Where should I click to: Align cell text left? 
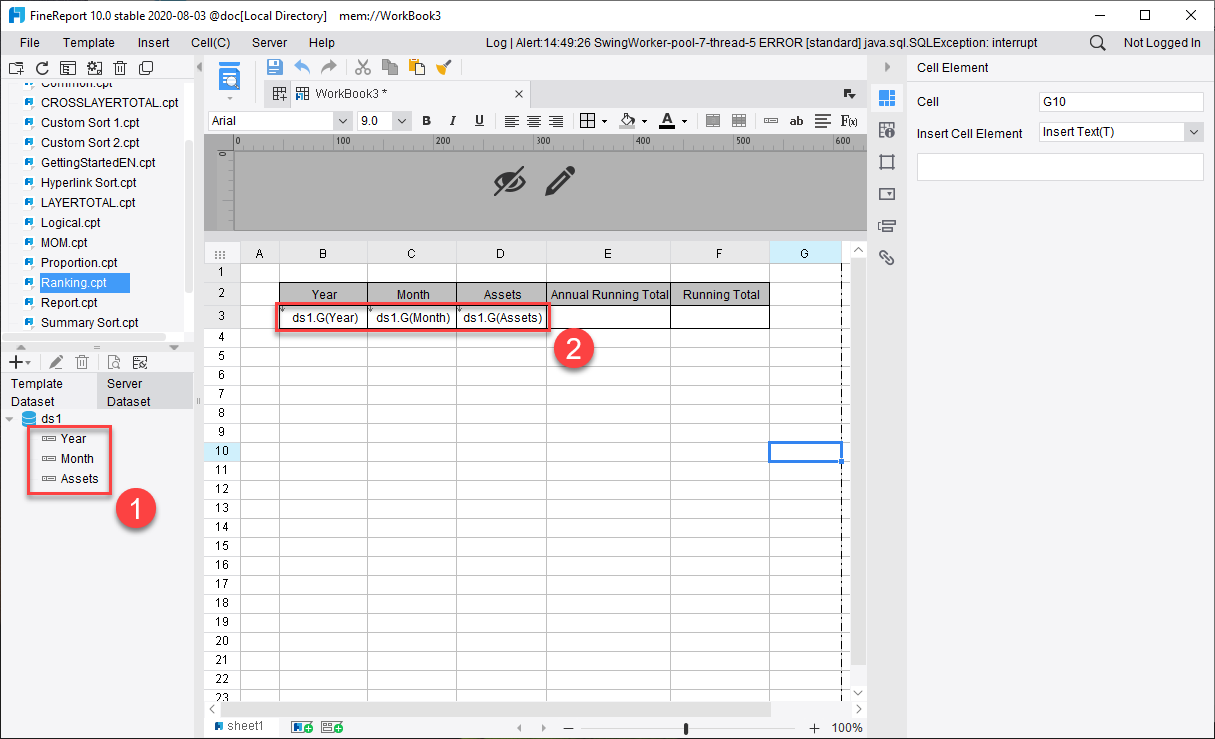pyautogui.click(x=512, y=121)
